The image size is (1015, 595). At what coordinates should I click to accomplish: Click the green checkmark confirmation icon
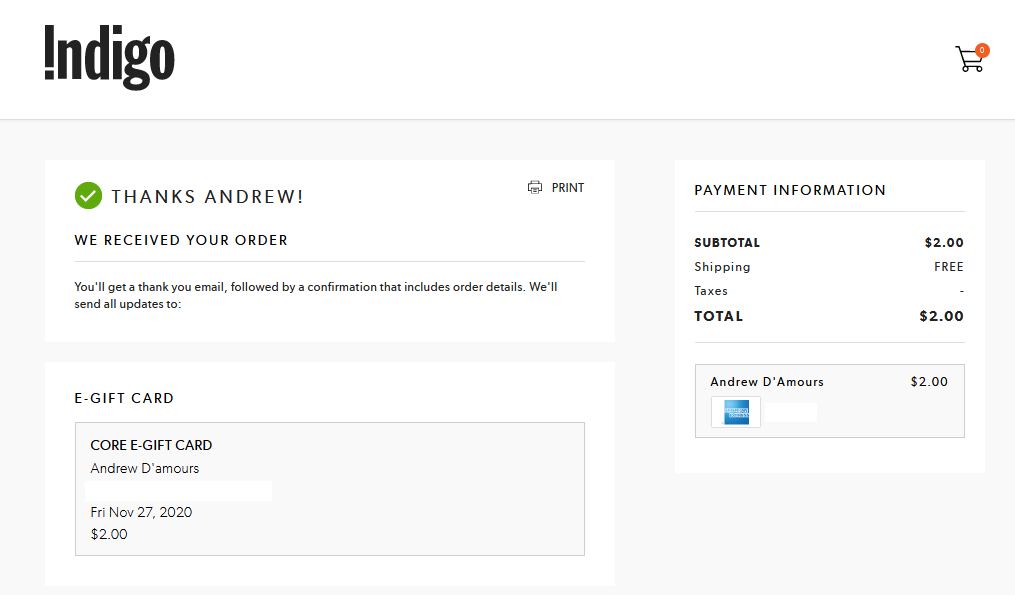tap(88, 196)
